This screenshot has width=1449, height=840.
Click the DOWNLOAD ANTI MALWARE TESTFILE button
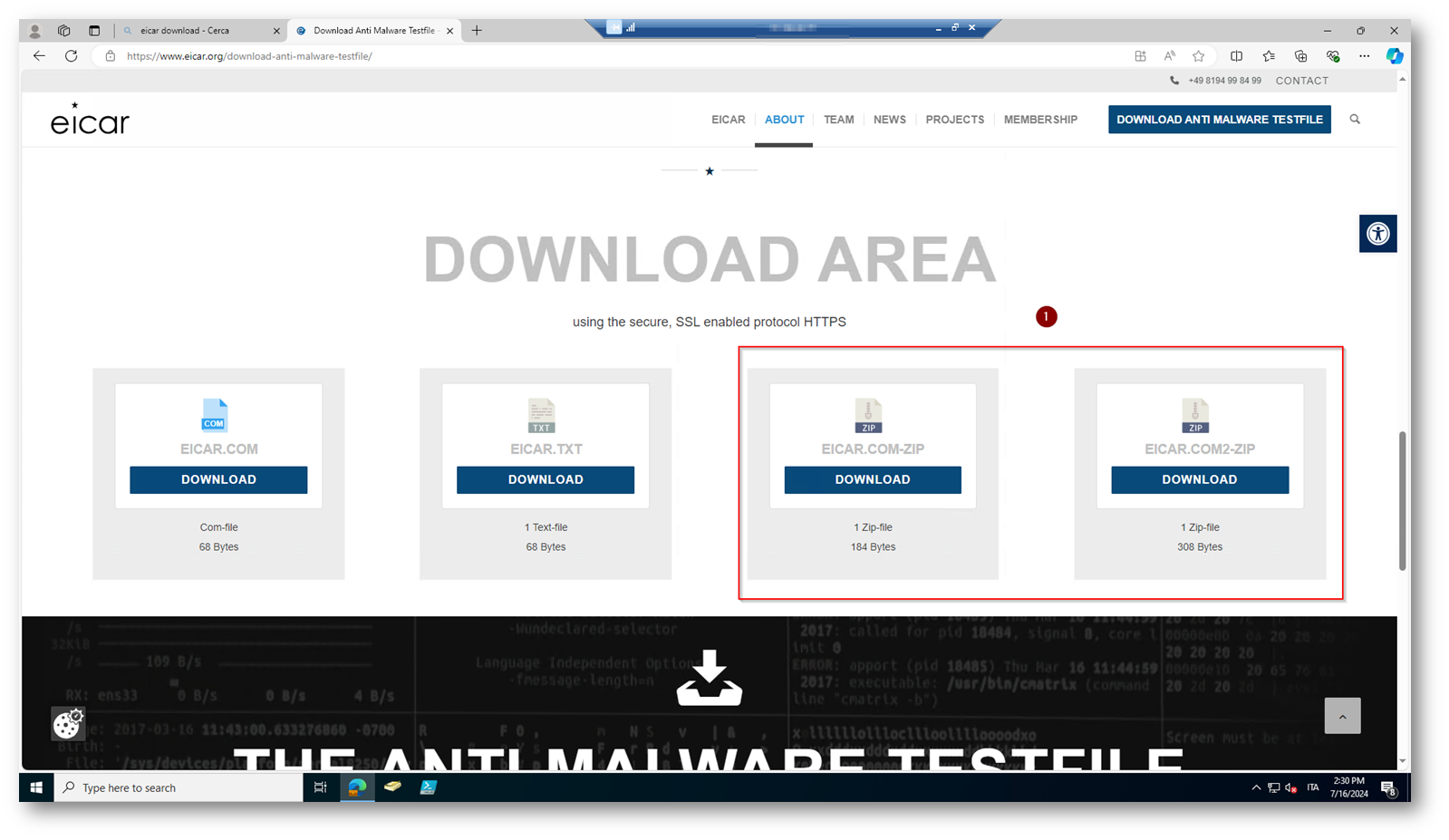[1219, 120]
